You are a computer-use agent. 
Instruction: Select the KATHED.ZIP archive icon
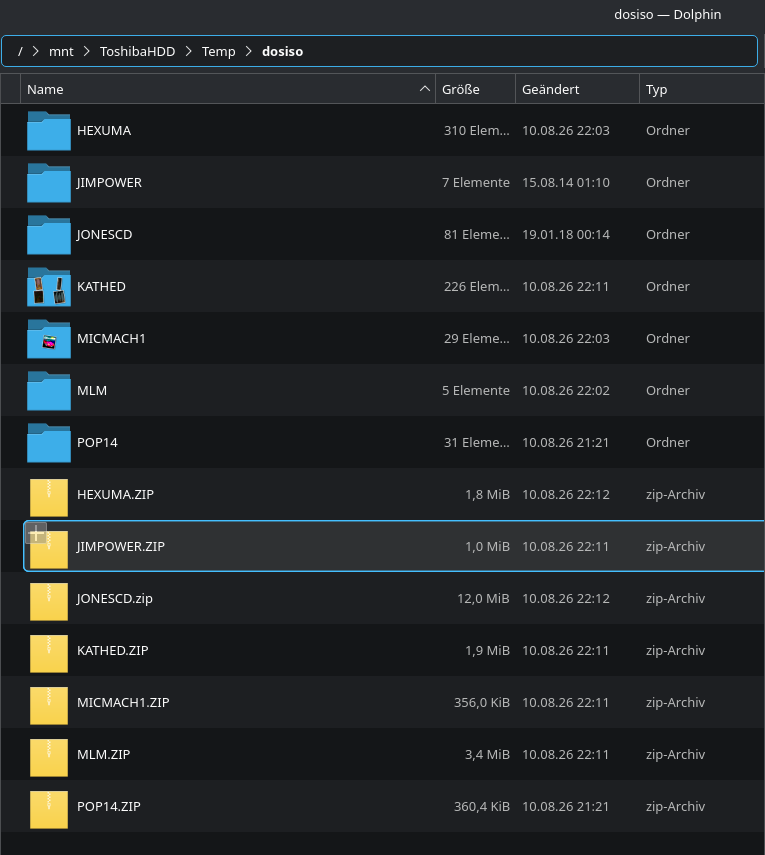pyautogui.click(x=49, y=653)
